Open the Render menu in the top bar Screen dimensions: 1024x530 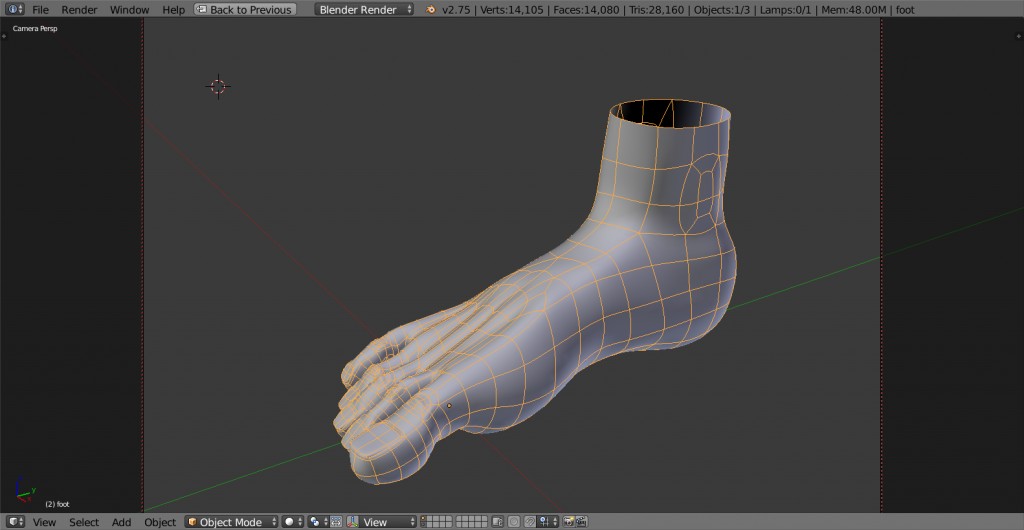click(x=79, y=10)
